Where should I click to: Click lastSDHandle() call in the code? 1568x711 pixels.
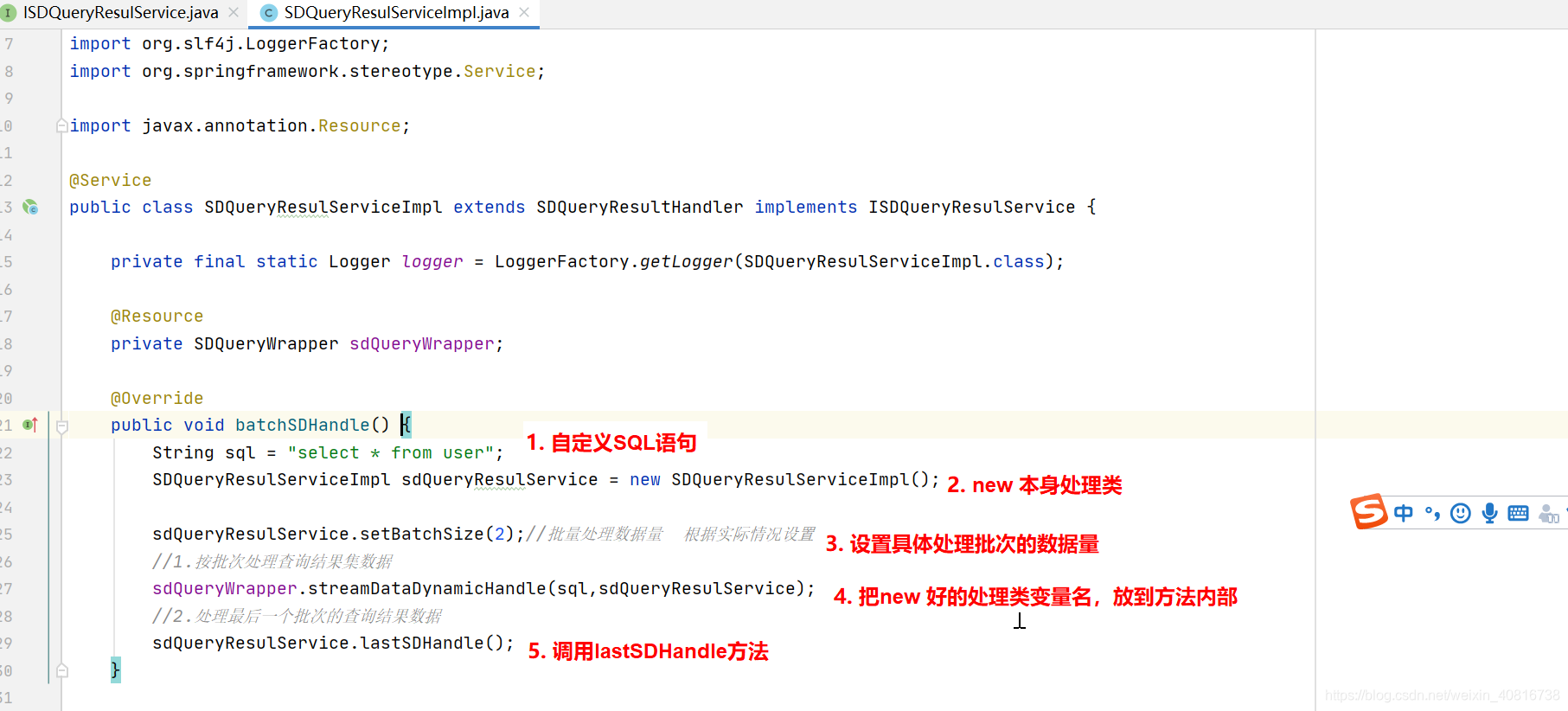coord(432,643)
